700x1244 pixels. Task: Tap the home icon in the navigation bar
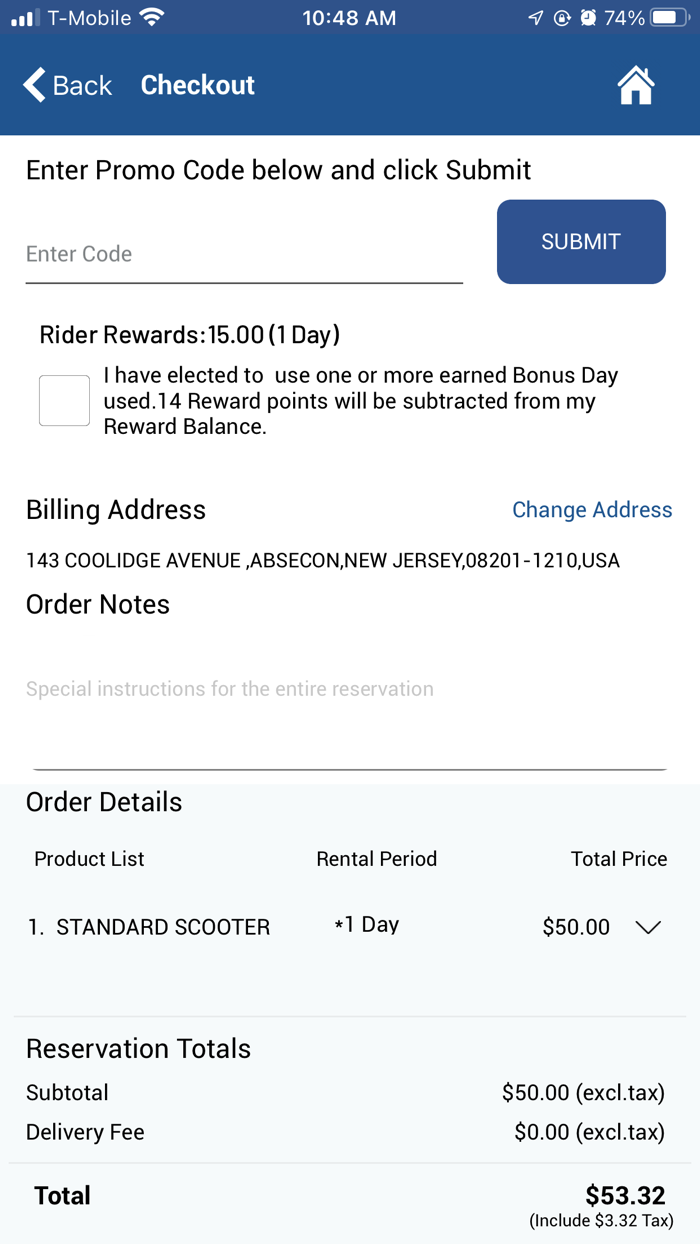pyautogui.click(x=636, y=85)
